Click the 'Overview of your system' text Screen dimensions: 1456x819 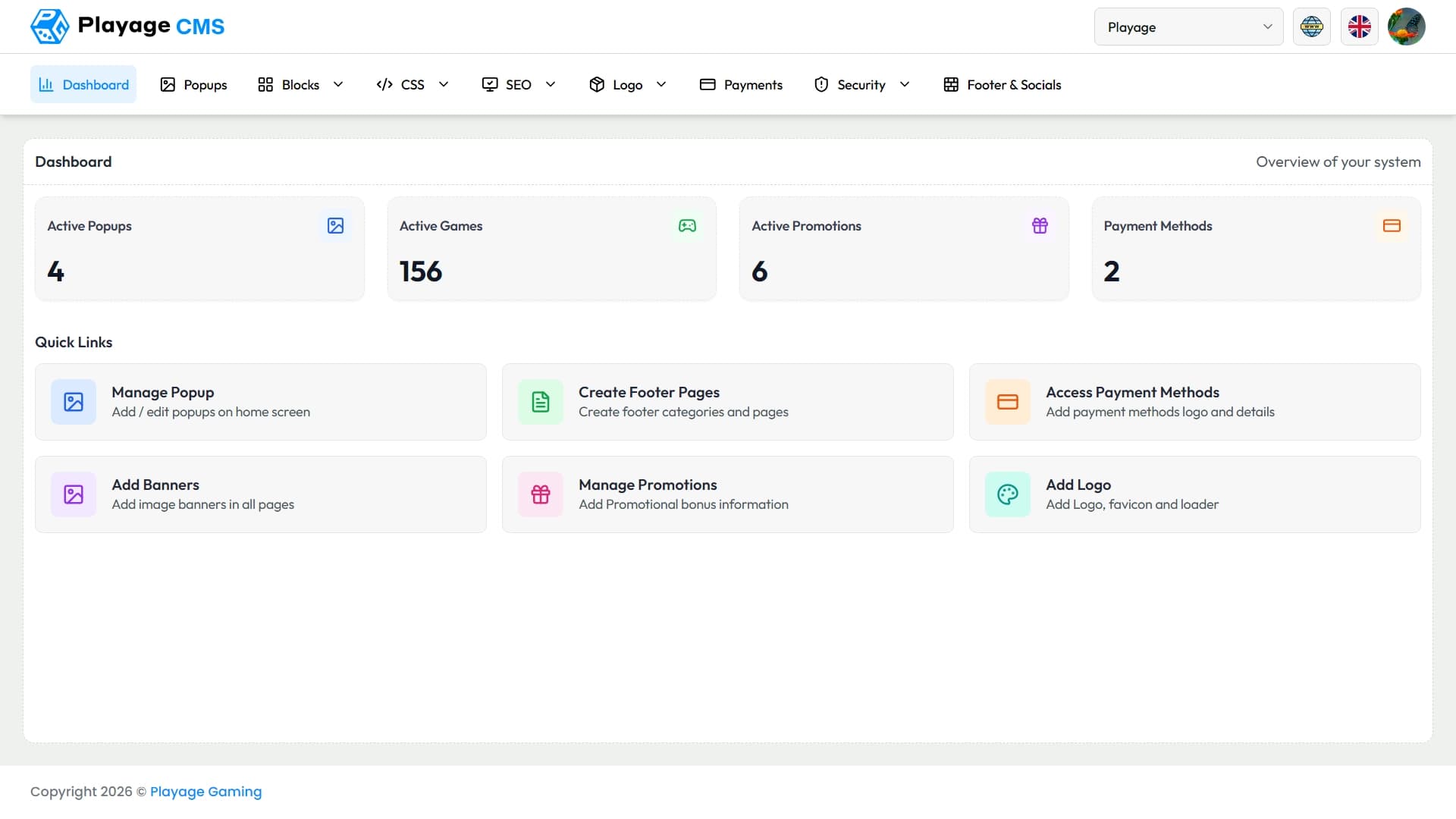point(1338,162)
